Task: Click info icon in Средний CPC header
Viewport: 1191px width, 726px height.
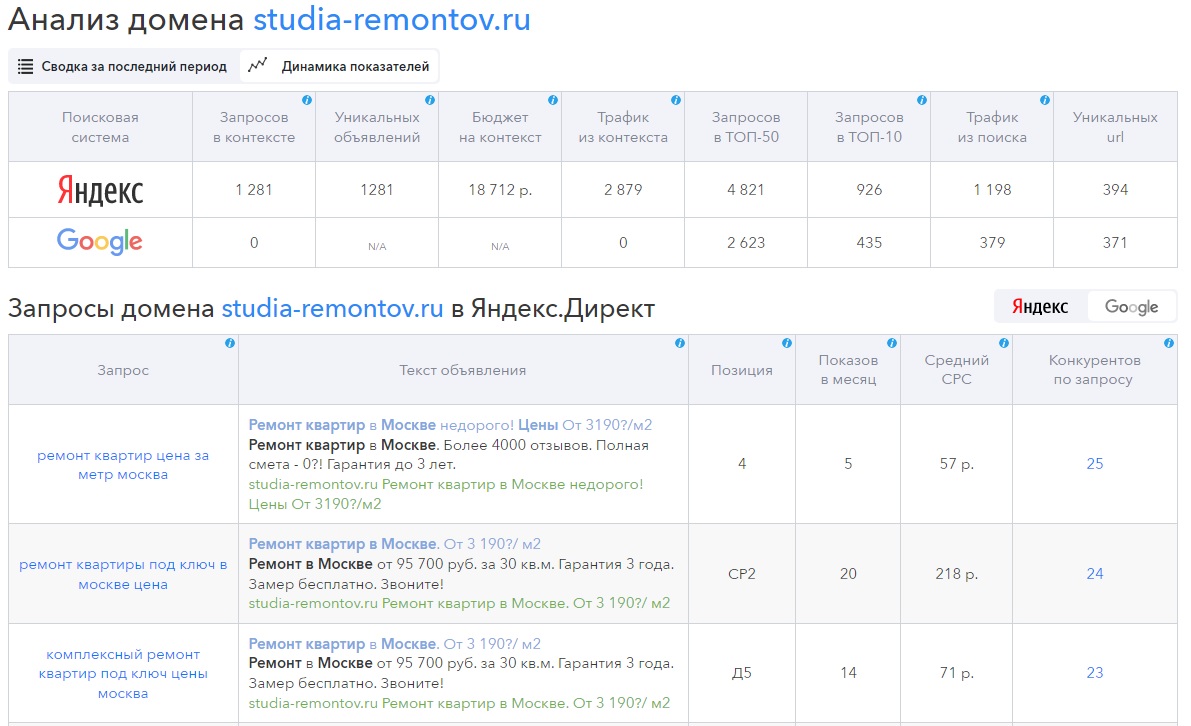Action: click(1004, 343)
